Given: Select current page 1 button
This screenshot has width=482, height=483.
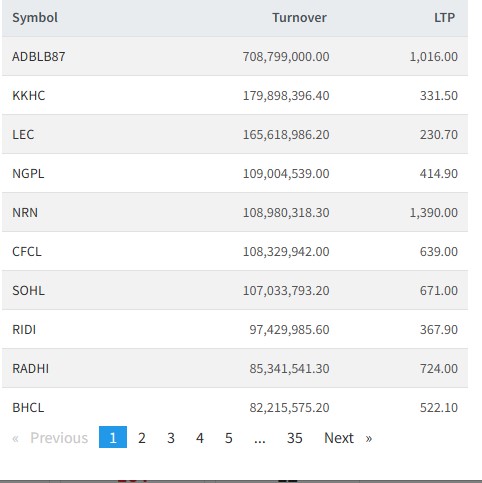Looking at the screenshot, I should [113, 437].
